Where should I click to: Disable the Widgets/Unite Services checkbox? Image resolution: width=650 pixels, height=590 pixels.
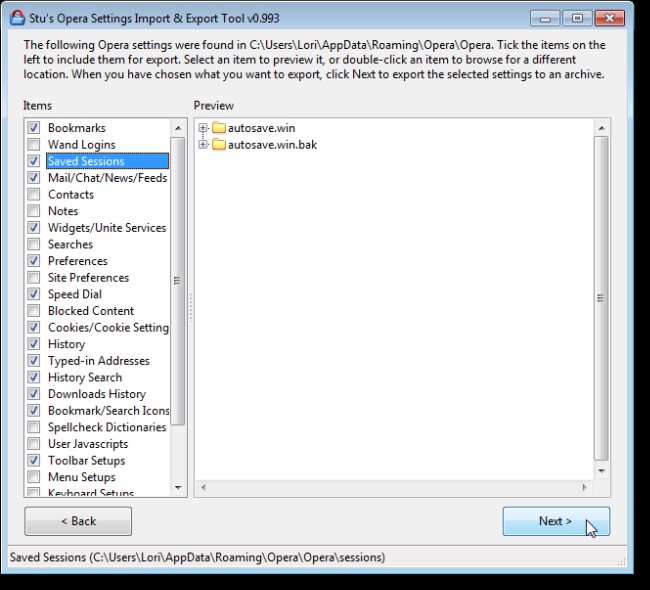point(34,227)
